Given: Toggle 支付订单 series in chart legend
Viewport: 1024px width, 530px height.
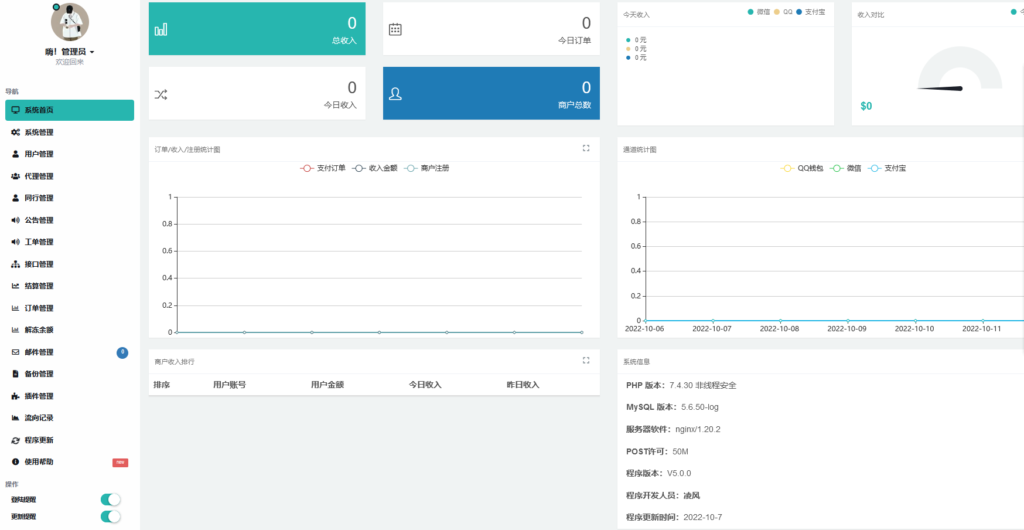Looking at the screenshot, I should point(323,168).
